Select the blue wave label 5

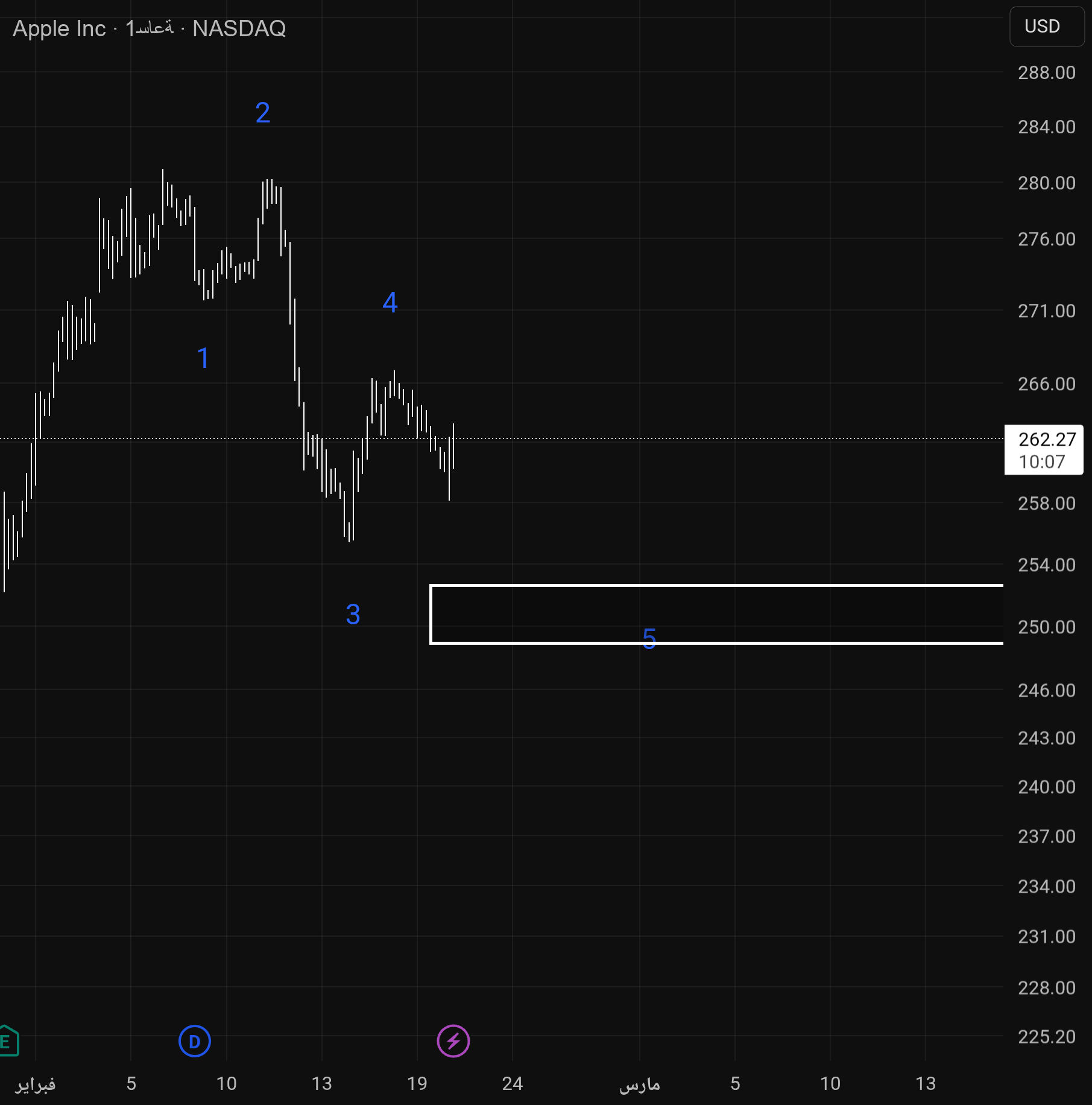(x=649, y=638)
